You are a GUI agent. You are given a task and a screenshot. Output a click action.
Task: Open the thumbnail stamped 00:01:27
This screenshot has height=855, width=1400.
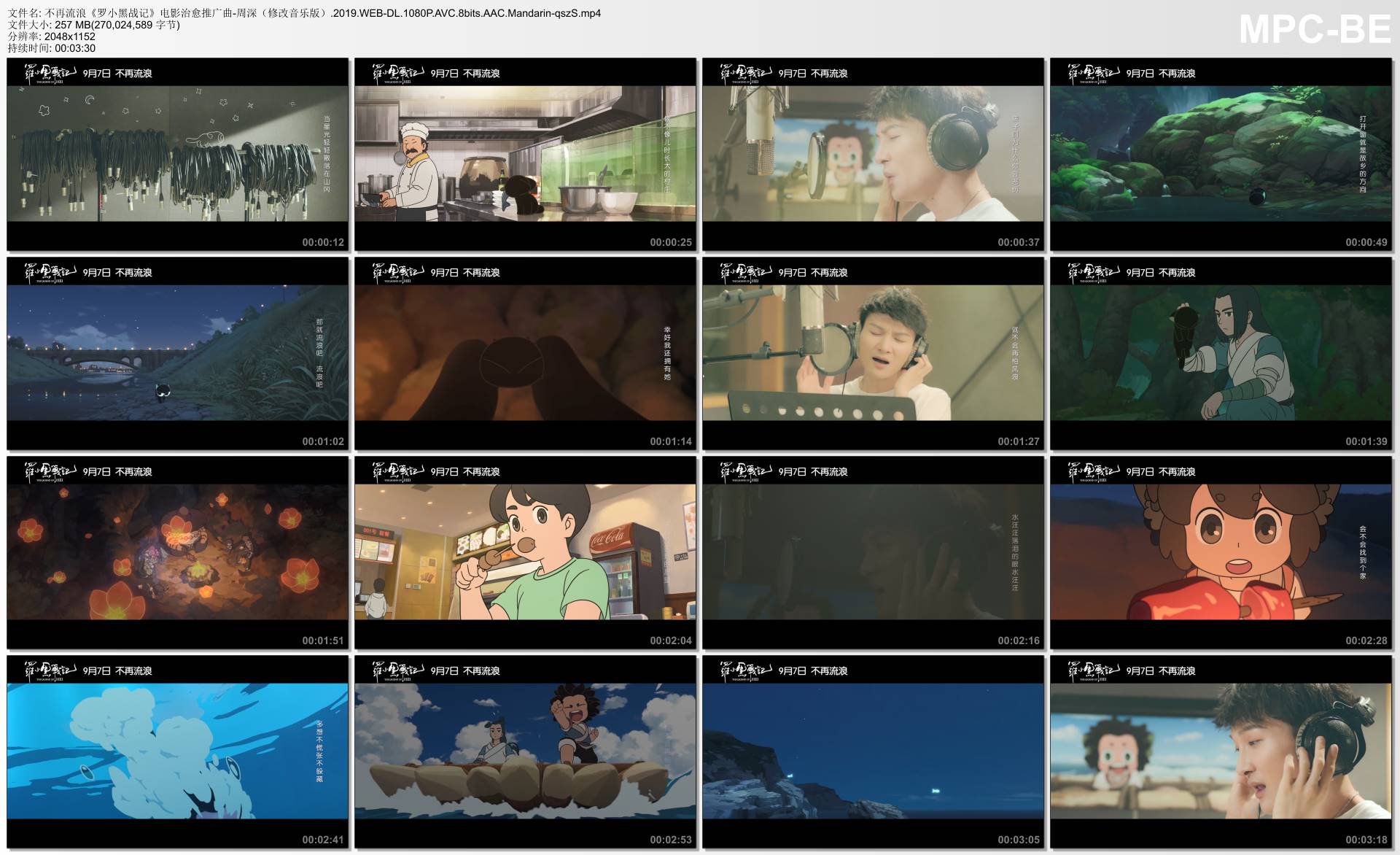[874, 354]
